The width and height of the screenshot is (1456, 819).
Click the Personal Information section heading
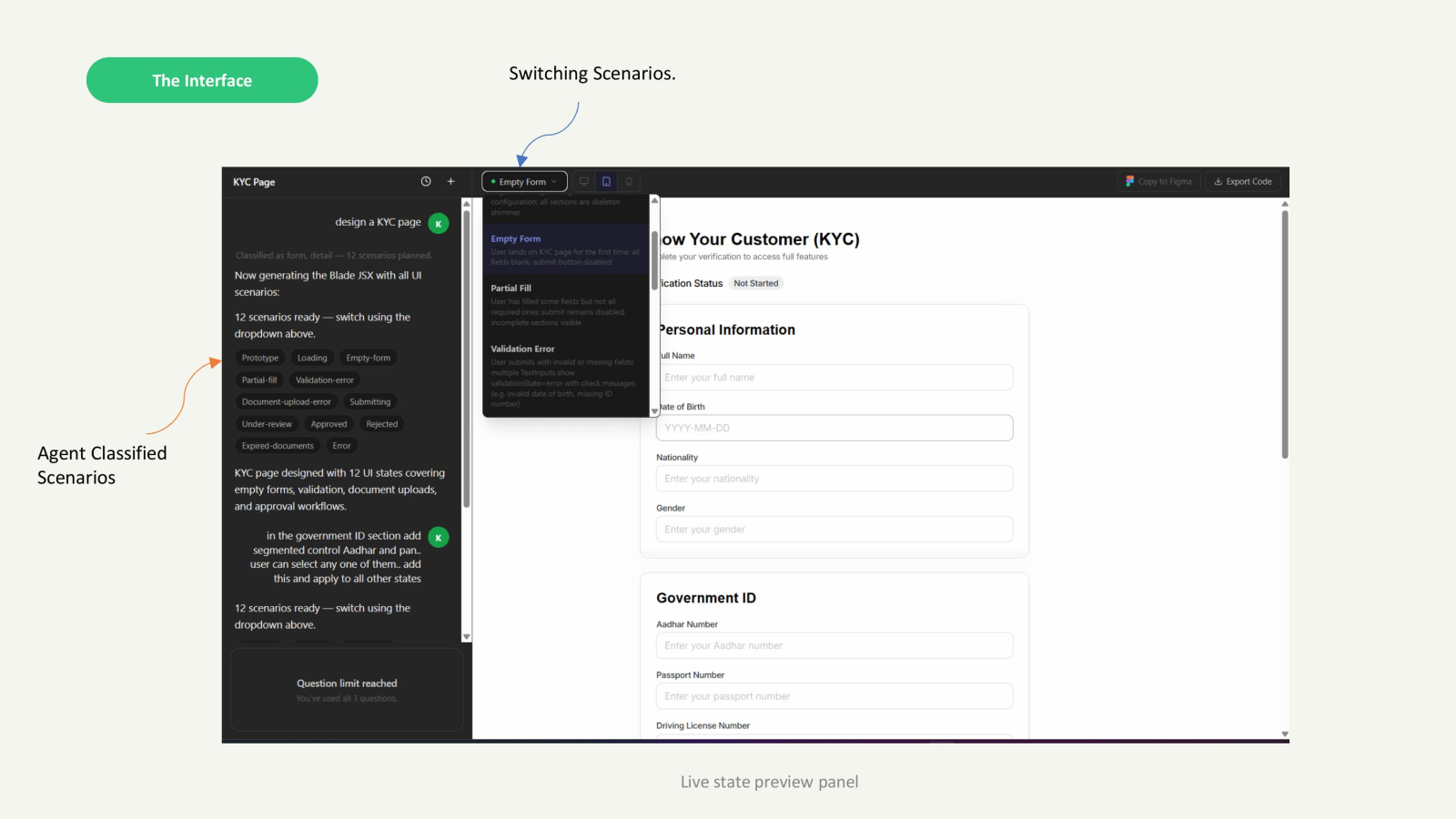click(726, 329)
